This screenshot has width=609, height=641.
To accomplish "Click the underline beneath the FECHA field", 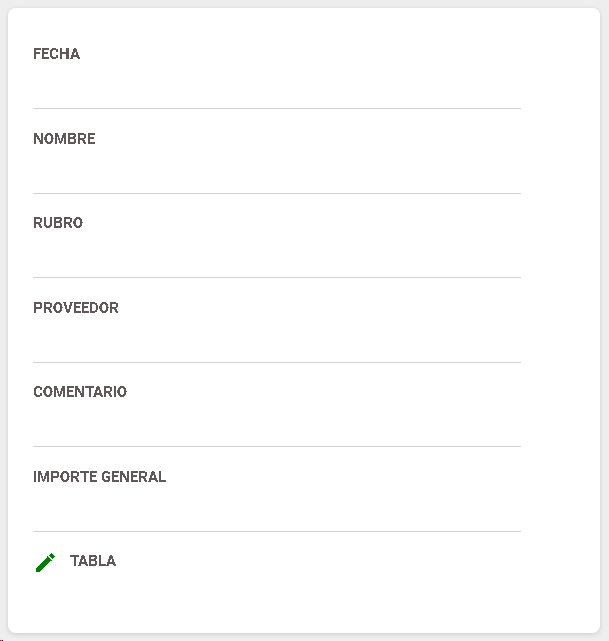I will point(277,108).
